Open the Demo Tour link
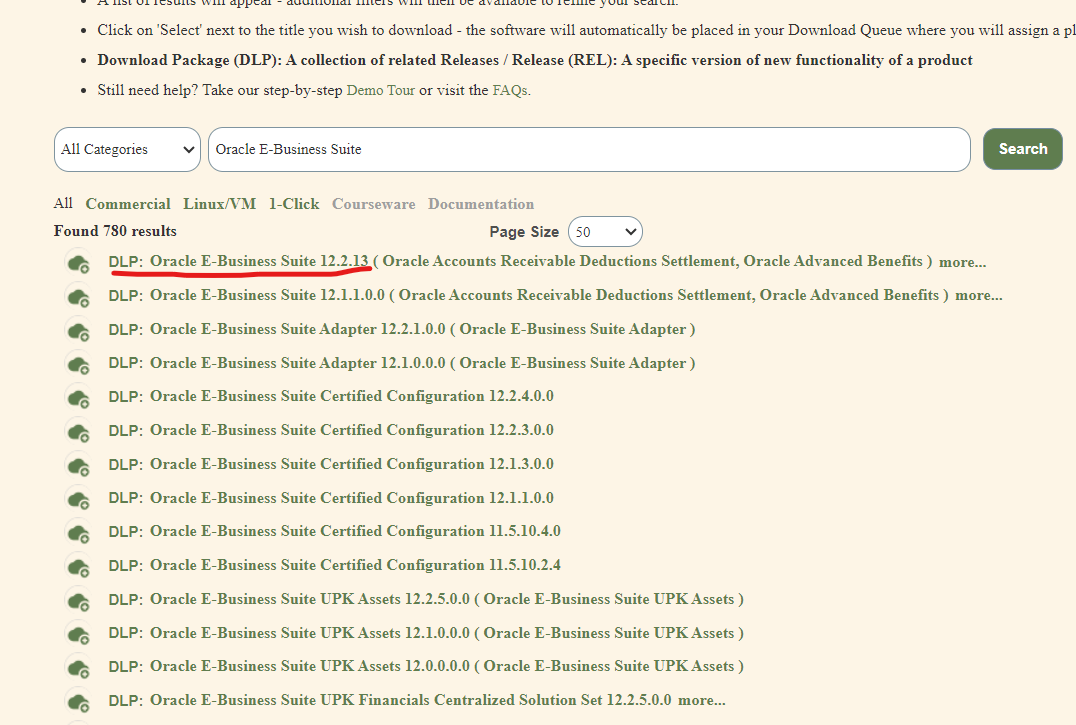This screenshot has height=725, width=1076. (x=380, y=90)
